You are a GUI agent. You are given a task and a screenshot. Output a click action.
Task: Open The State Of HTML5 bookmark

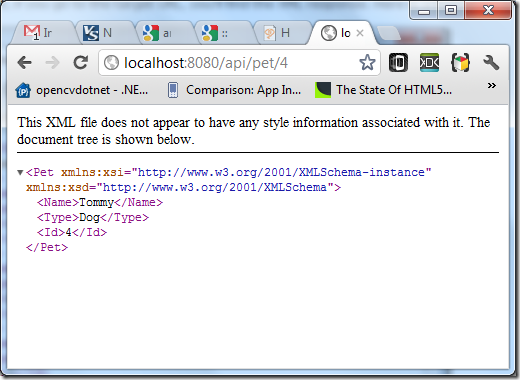tap(383, 90)
